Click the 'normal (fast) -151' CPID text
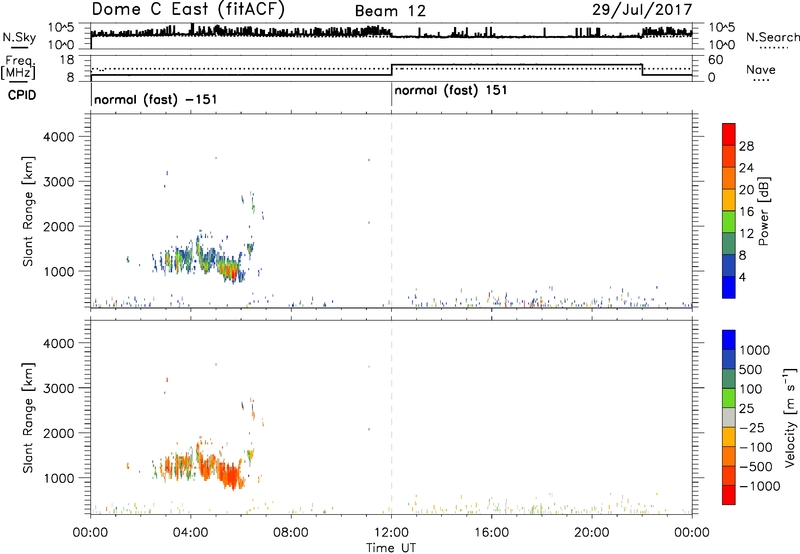 pos(156,99)
